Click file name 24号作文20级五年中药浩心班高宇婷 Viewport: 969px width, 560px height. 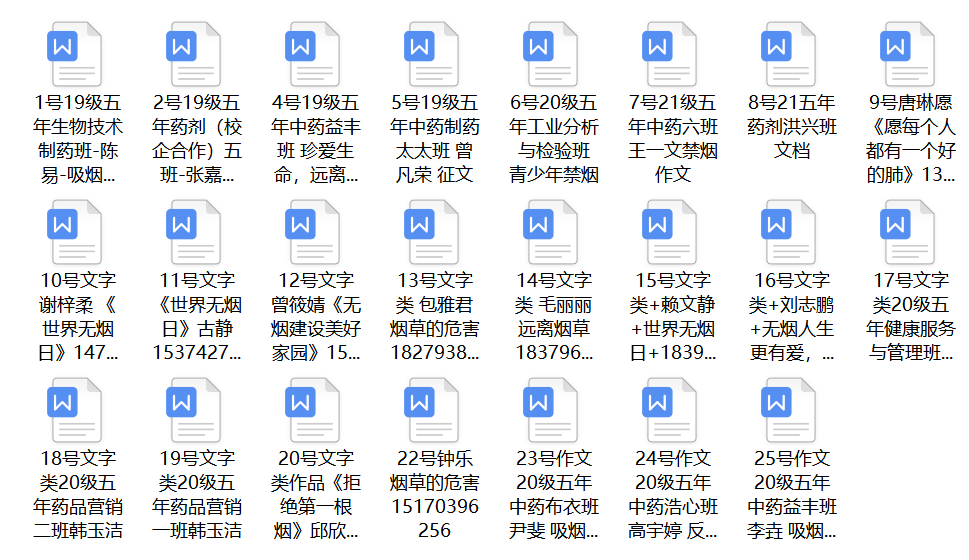[x=673, y=494]
